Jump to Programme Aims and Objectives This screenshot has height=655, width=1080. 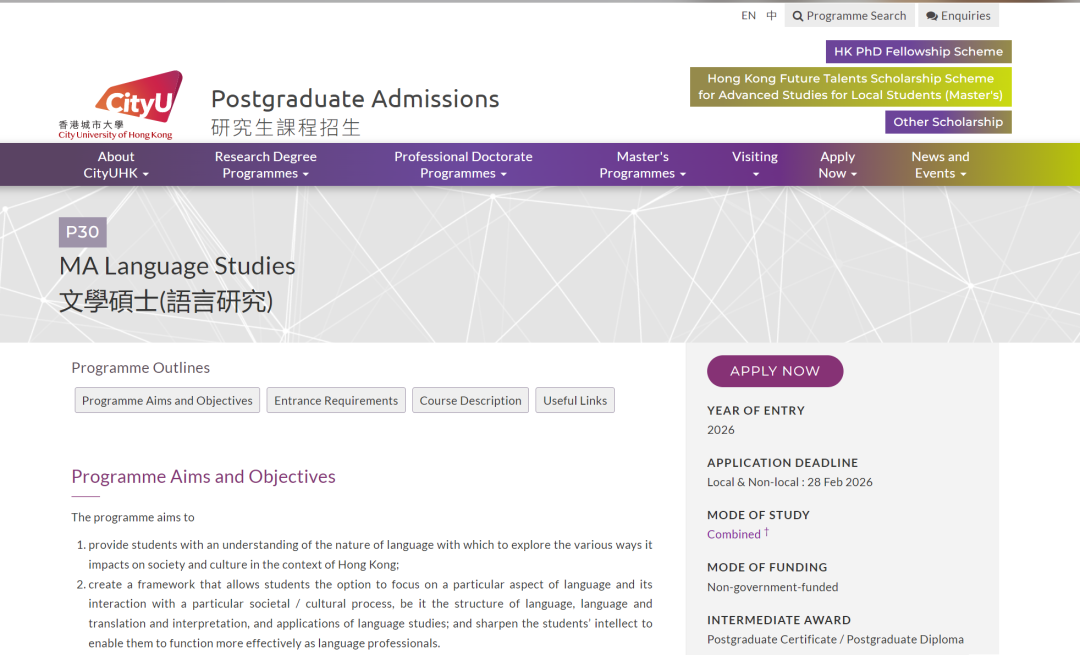pos(167,401)
